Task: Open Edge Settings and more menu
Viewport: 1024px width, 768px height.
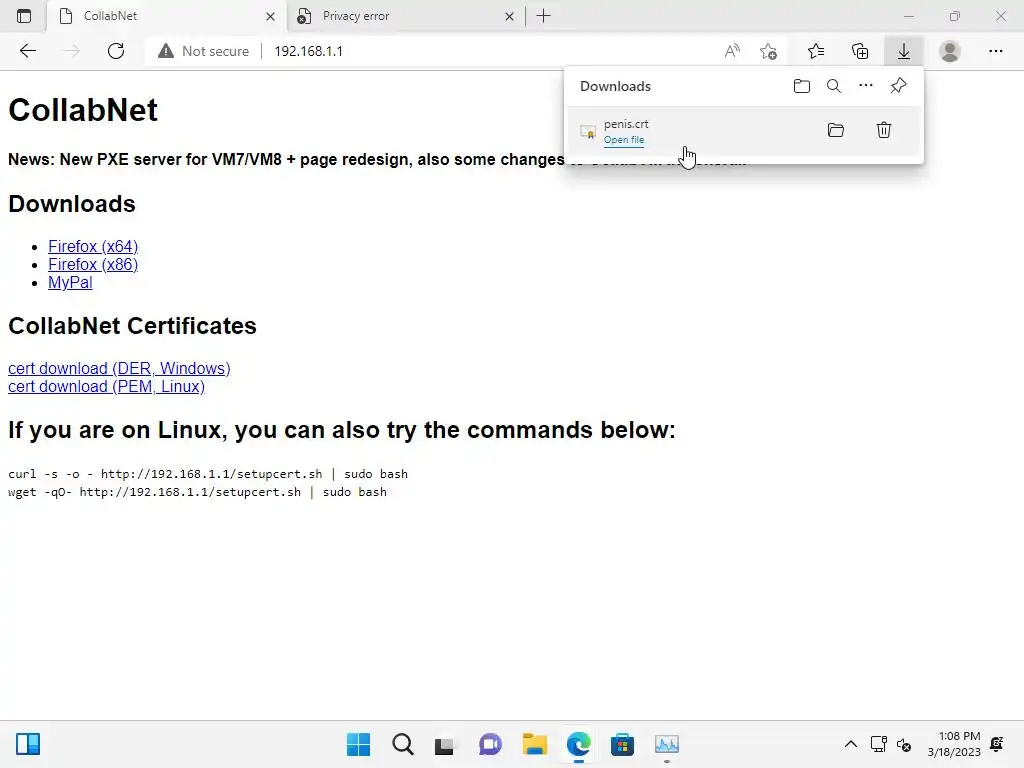Action: 995,51
